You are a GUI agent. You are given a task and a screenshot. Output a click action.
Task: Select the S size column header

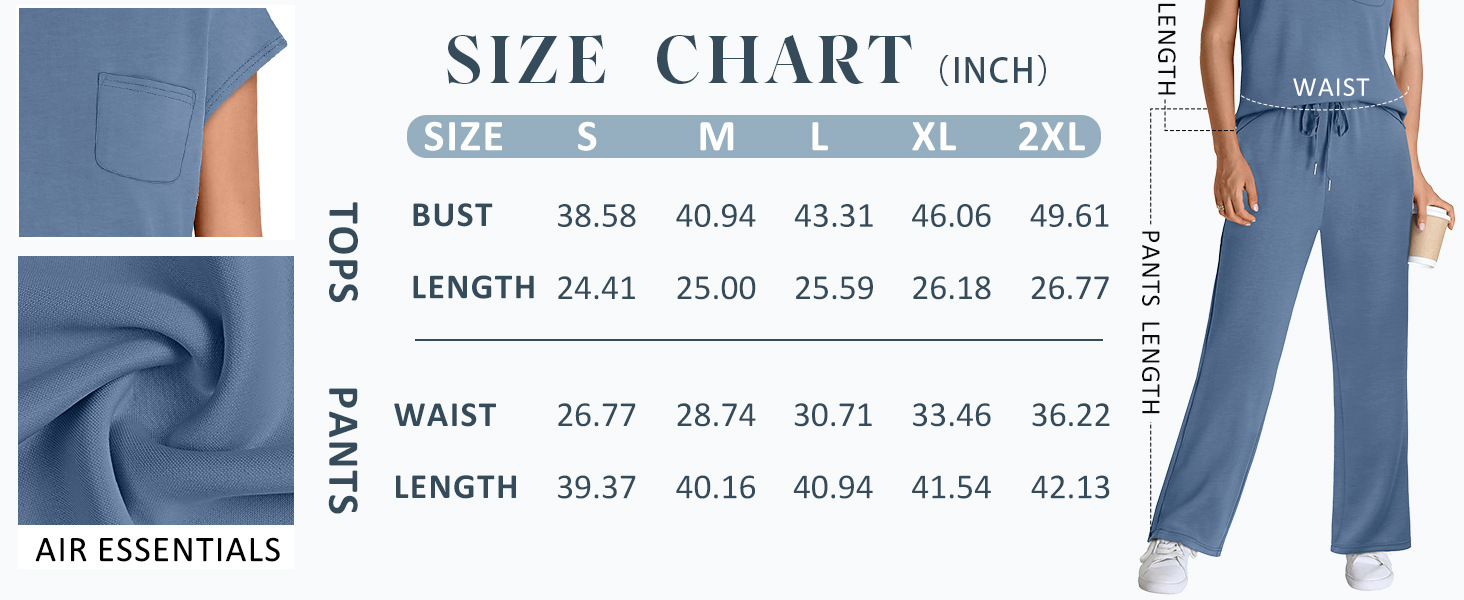click(x=587, y=137)
